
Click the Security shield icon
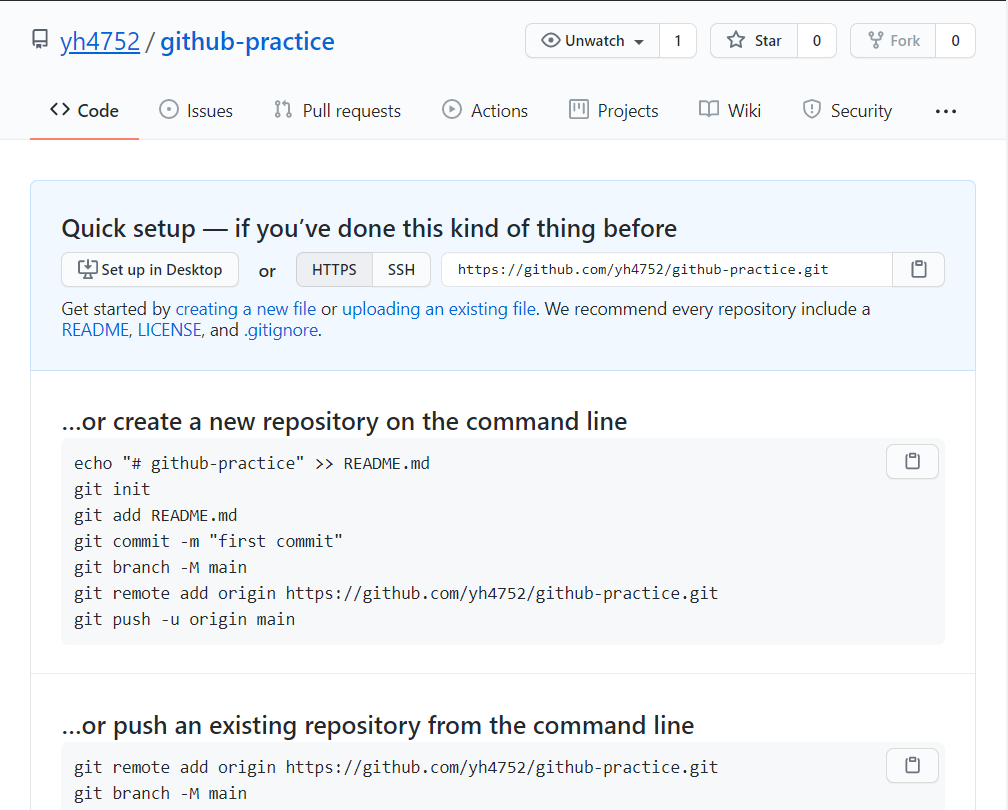[811, 109]
